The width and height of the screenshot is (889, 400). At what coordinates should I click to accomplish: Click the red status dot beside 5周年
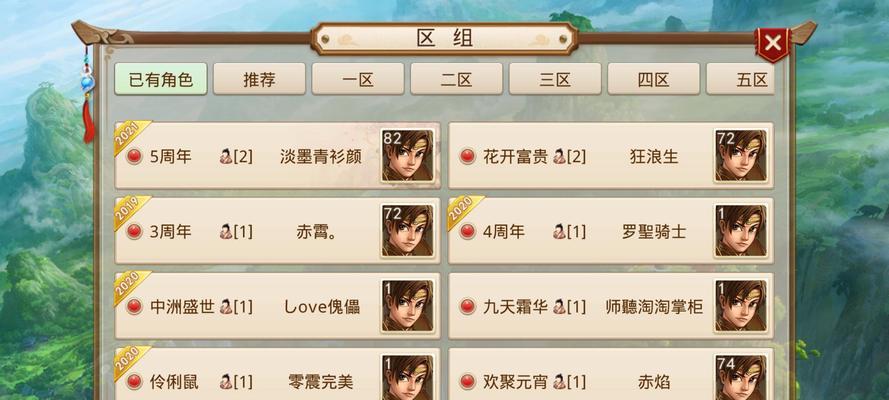[x=134, y=156]
